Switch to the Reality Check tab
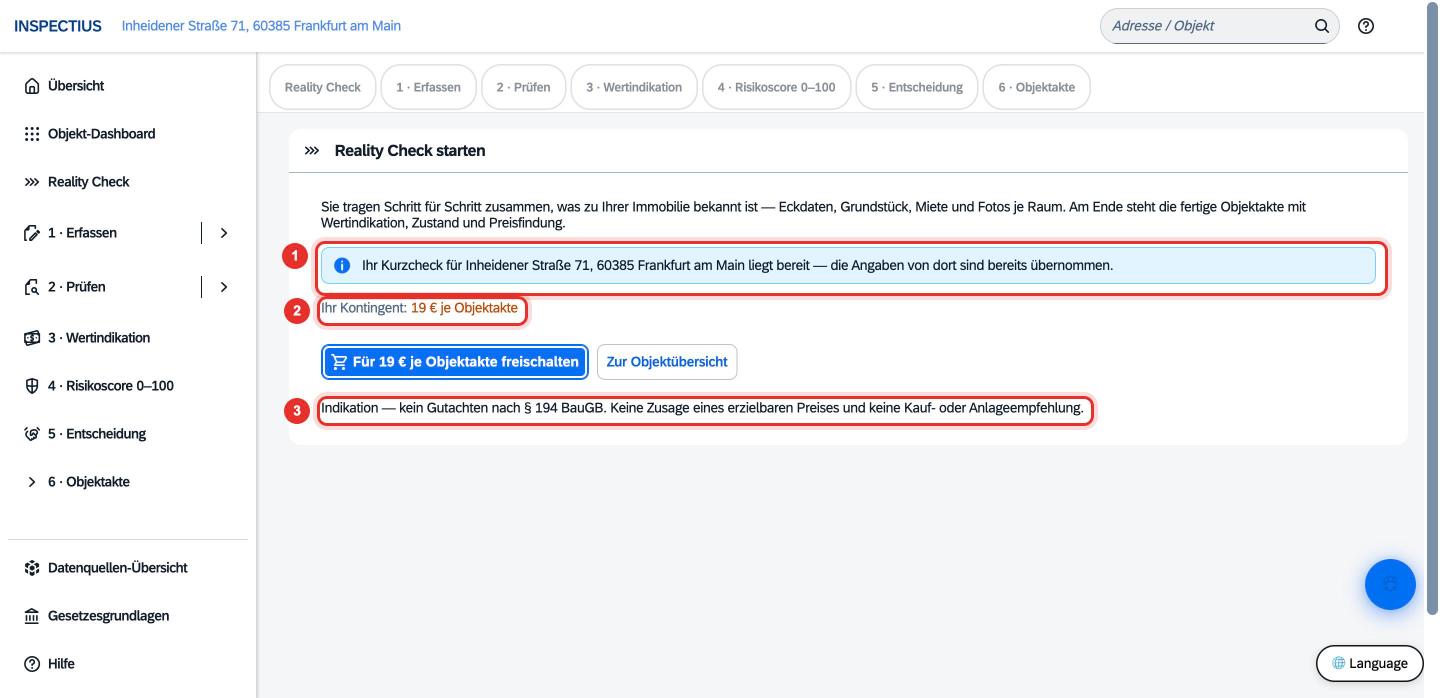1440x698 pixels. 323,87
